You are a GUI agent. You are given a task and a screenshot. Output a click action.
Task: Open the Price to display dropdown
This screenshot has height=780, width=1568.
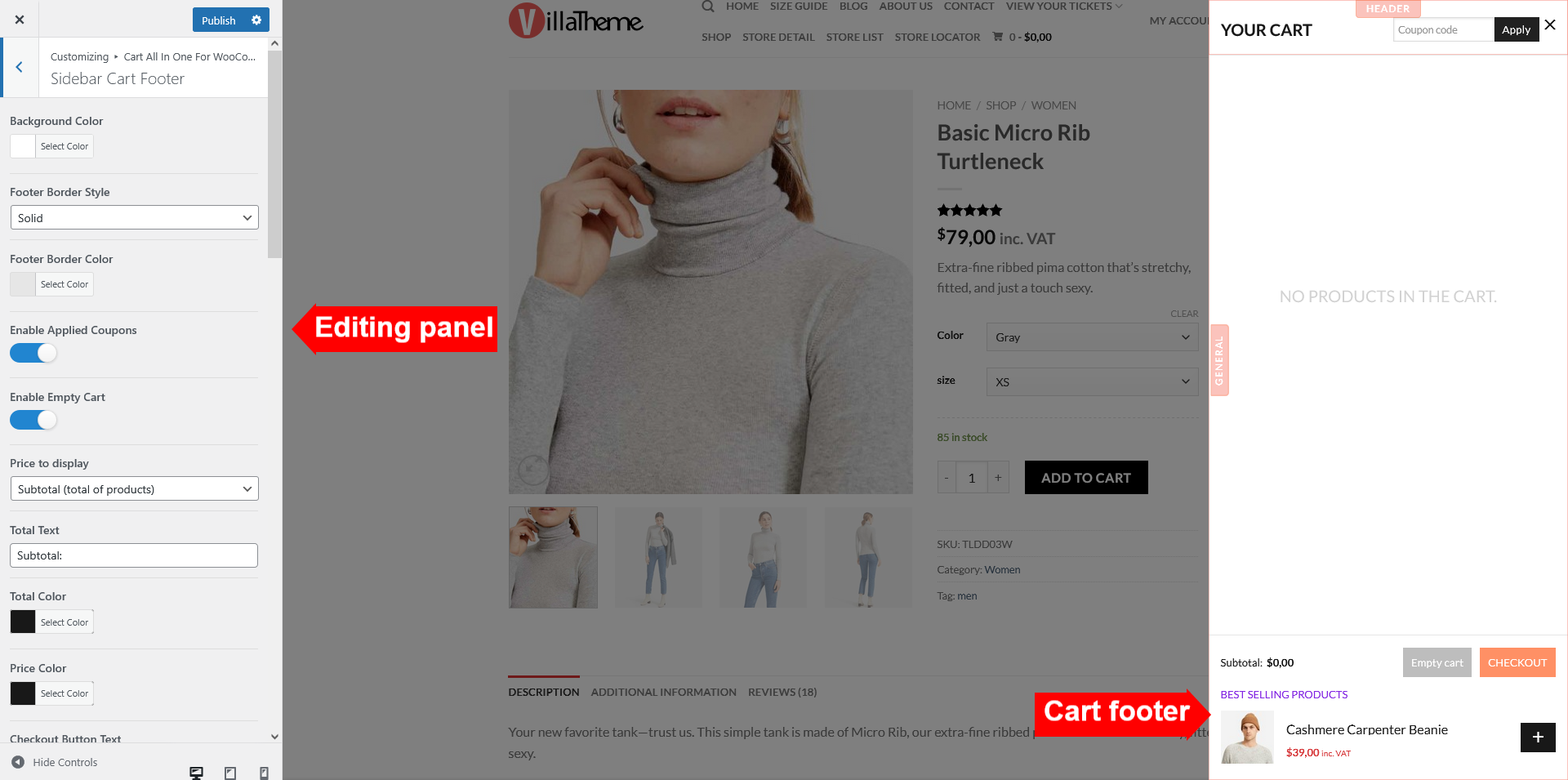point(134,488)
